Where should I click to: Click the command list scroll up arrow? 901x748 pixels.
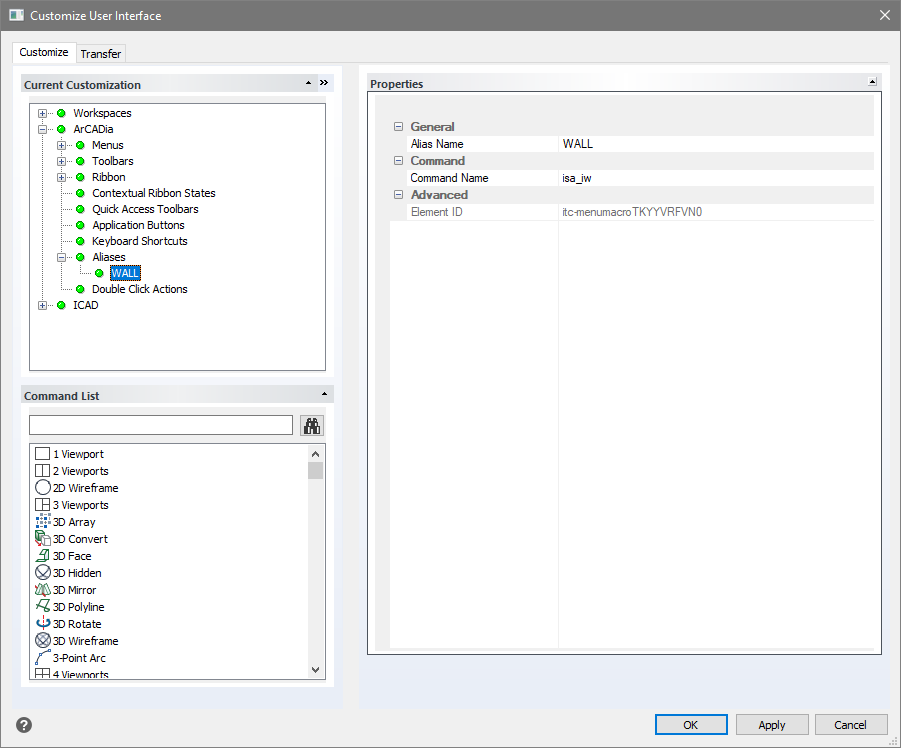click(315, 454)
